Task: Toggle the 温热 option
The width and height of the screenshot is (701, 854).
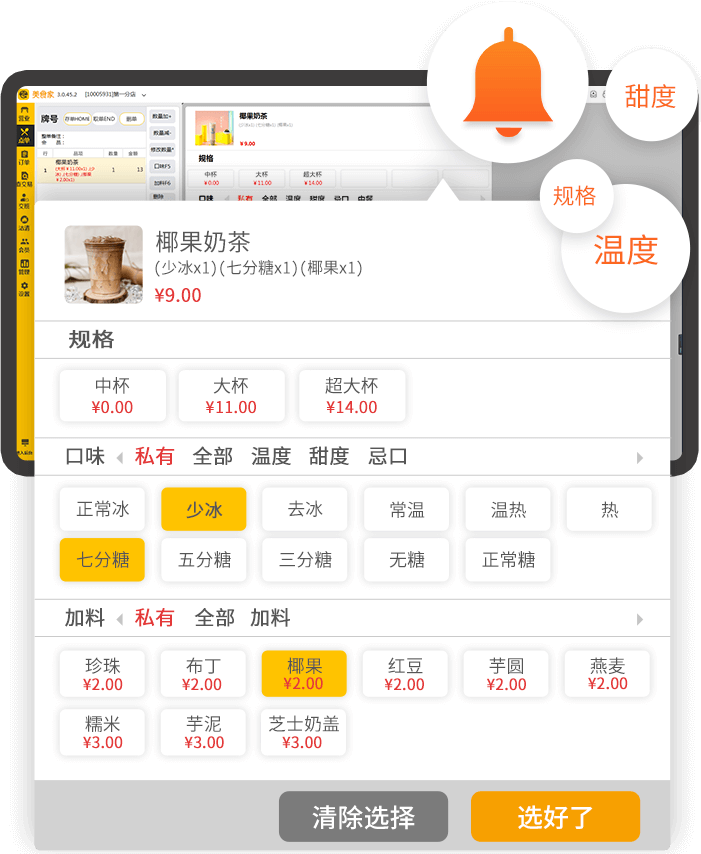Action: [x=508, y=509]
